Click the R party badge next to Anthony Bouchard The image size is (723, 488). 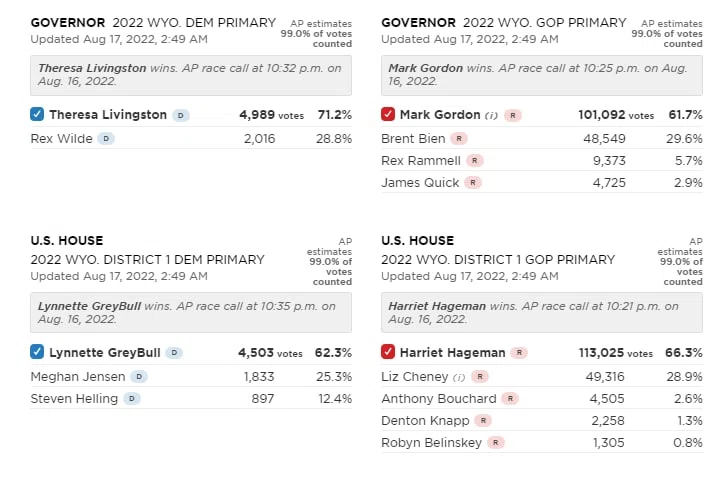point(510,399)
